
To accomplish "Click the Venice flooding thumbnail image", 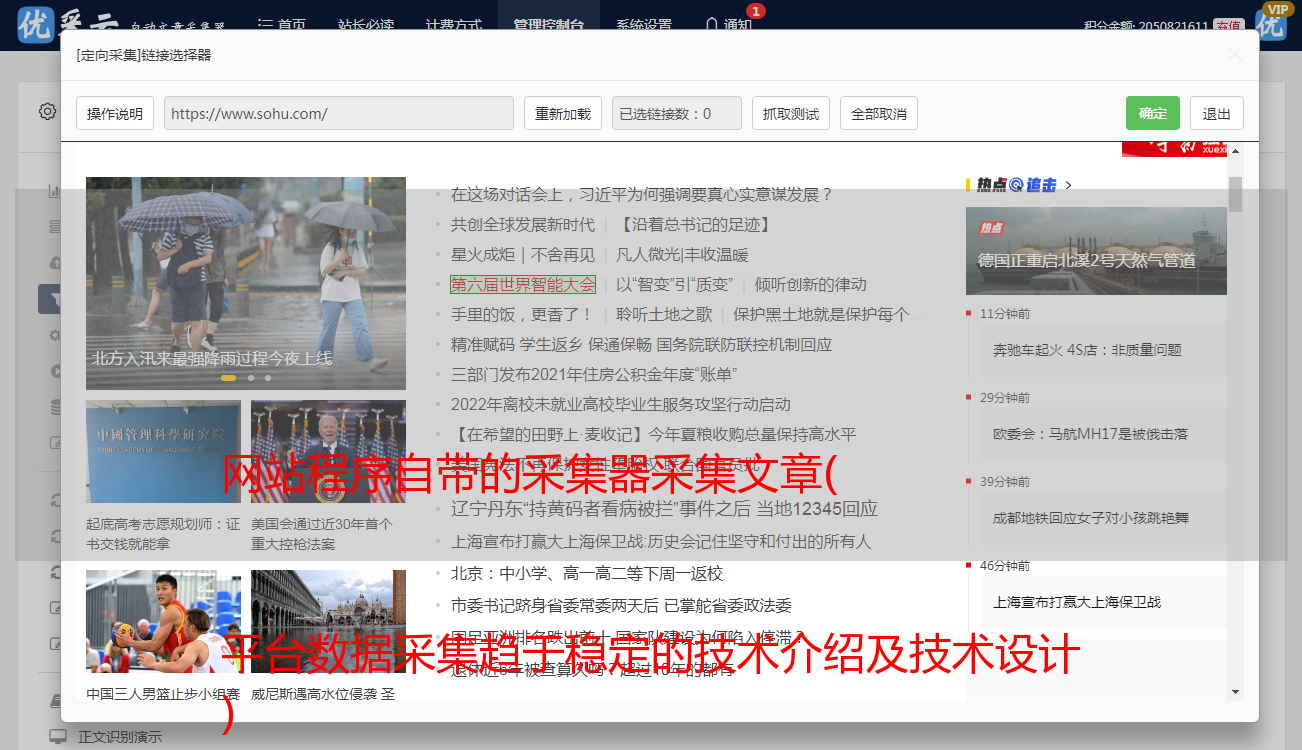I will click(x=328, y=621).
